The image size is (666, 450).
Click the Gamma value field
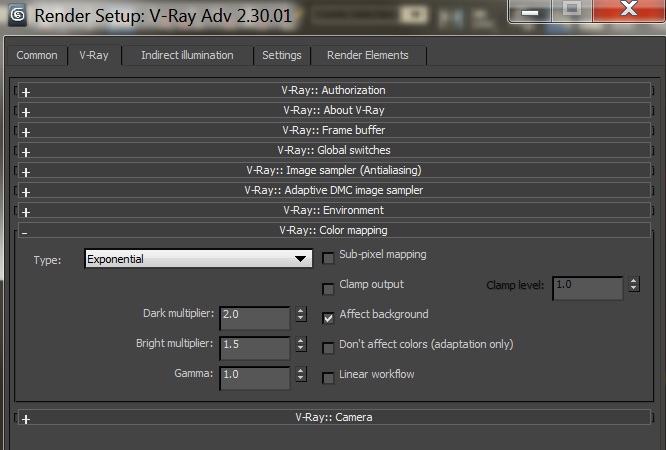click(255, 378)
